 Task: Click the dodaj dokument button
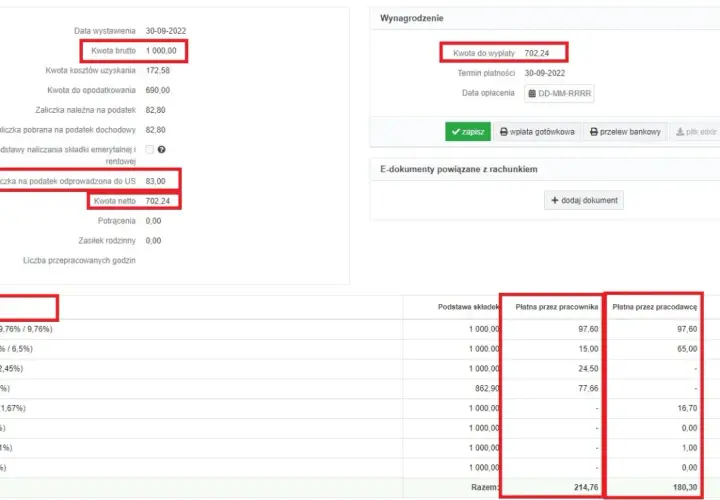click(x=584, y=200)
